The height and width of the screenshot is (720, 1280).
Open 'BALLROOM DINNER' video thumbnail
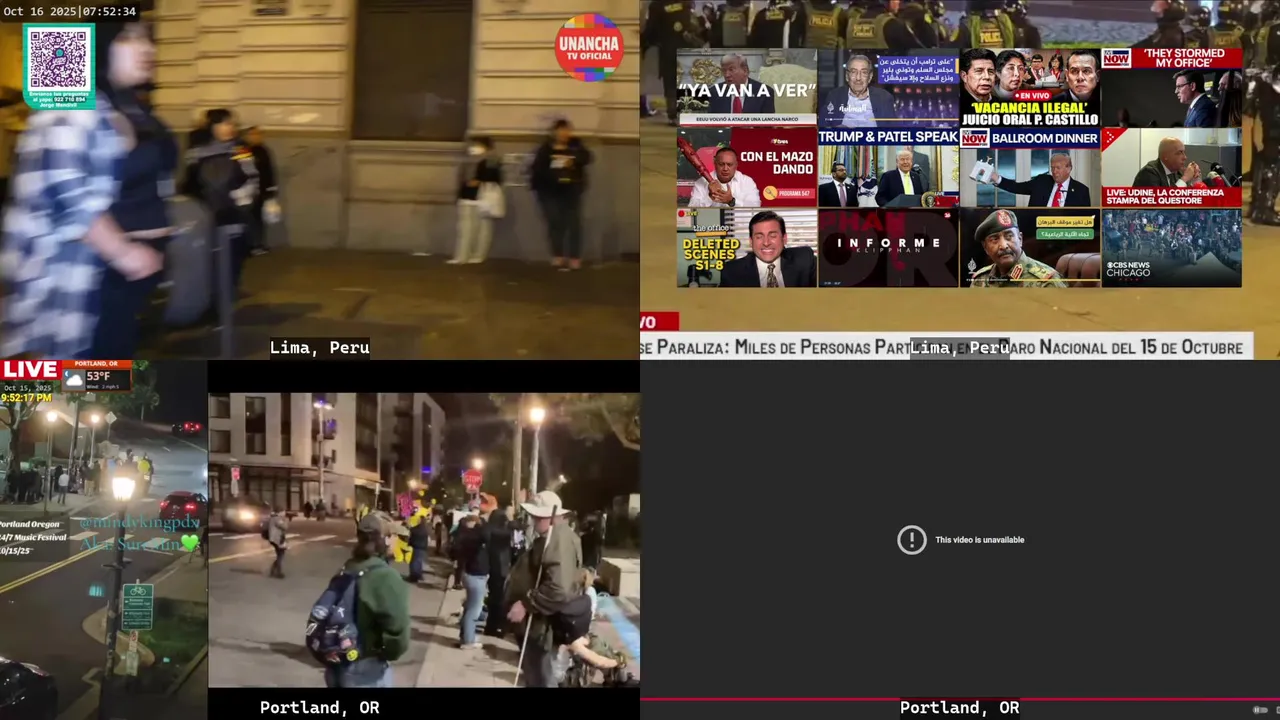[x=1030, y=167]
